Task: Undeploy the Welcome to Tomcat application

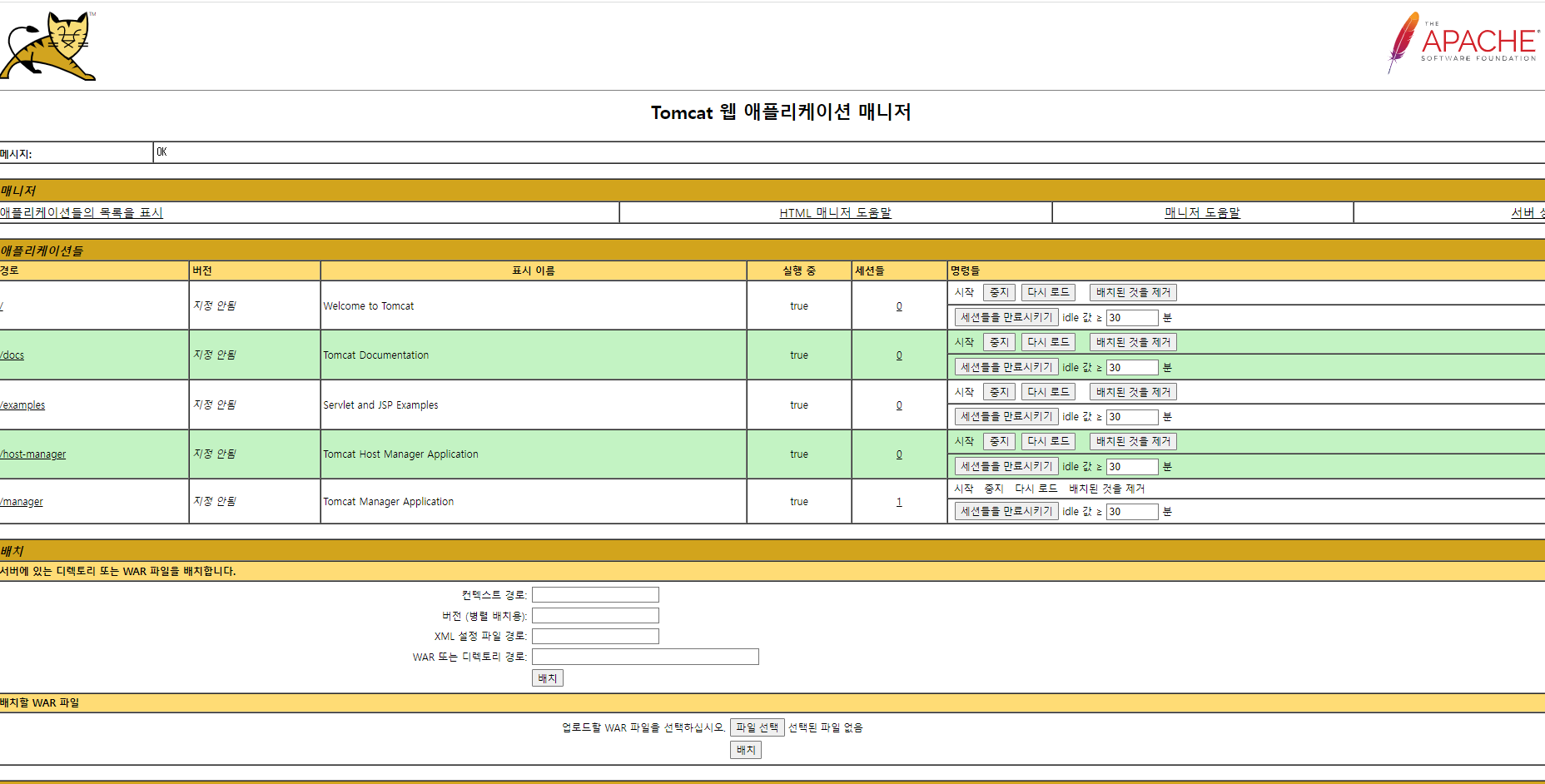Action: pos(1133,293)
